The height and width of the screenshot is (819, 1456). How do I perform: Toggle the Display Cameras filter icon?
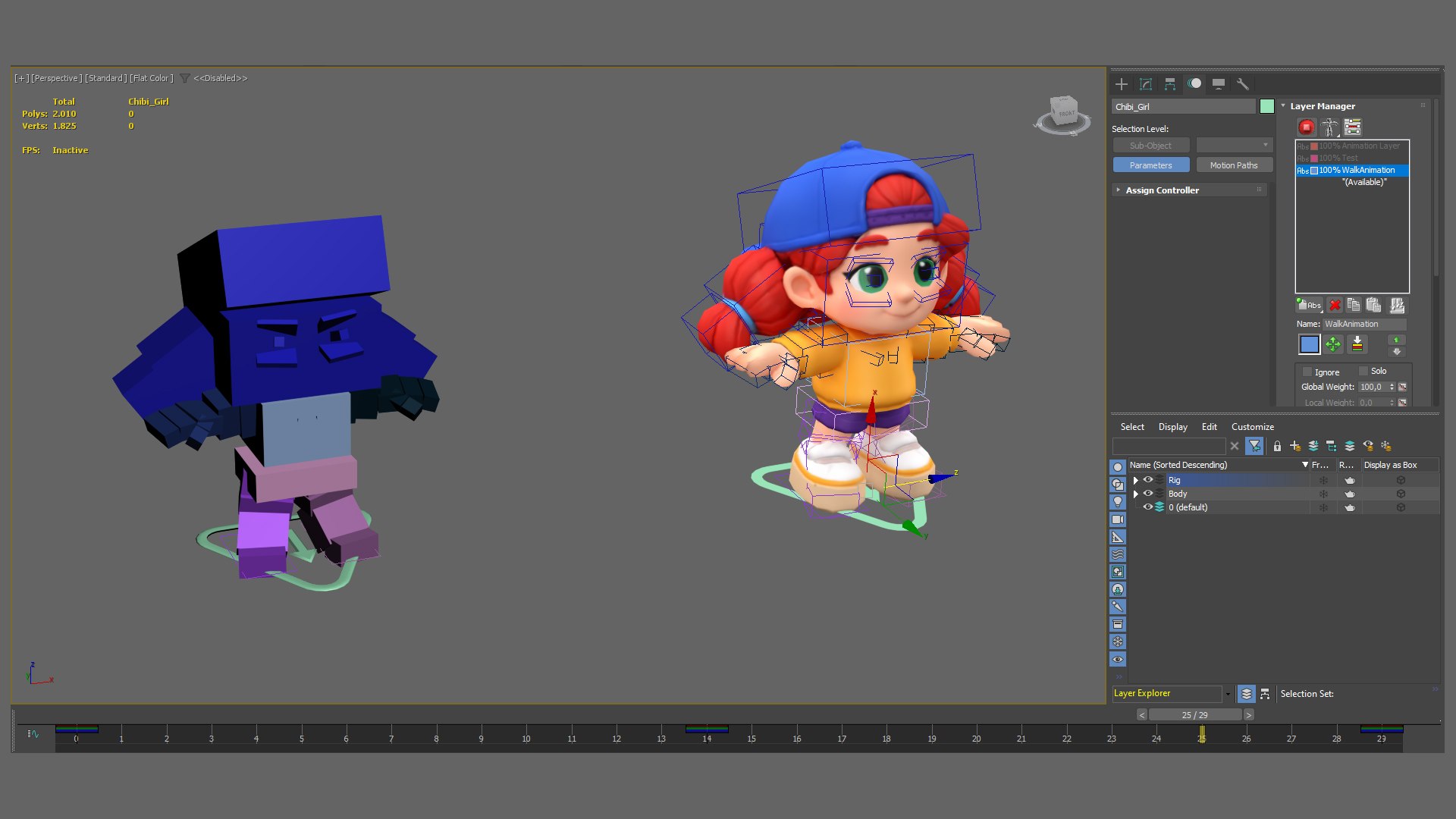click(1118, 519)
